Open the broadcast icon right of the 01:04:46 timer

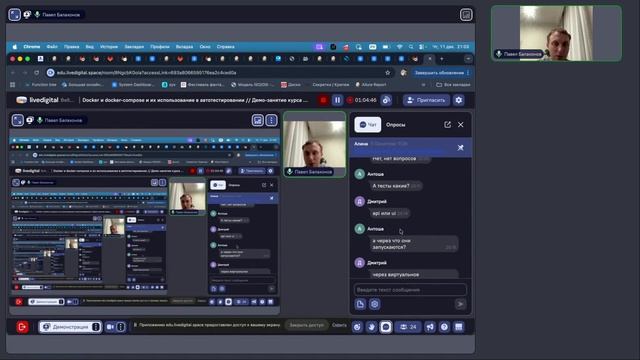[x=386, y=100]
